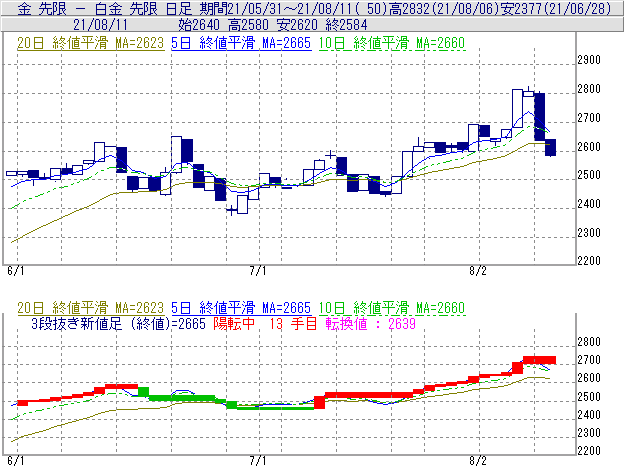The height and width of the screenshot is (475, 624).
Task: Click the red 陽転中 status text
Action: [x=234, y=324]
